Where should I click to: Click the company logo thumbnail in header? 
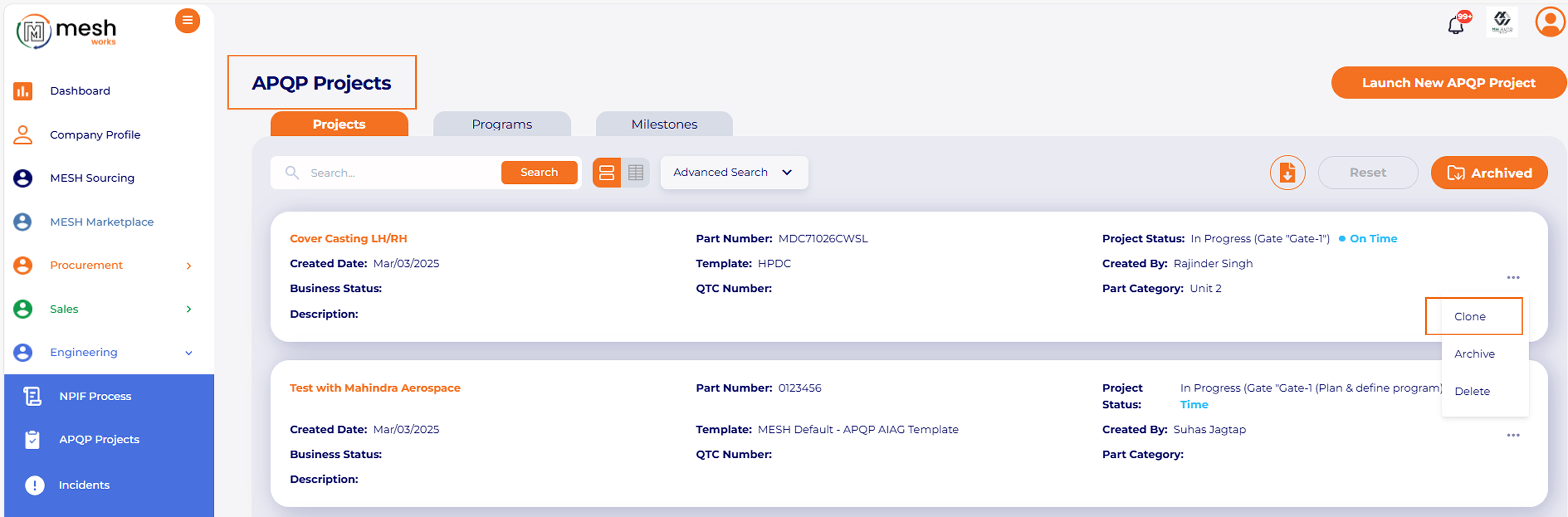click(x=1502, y=22)
